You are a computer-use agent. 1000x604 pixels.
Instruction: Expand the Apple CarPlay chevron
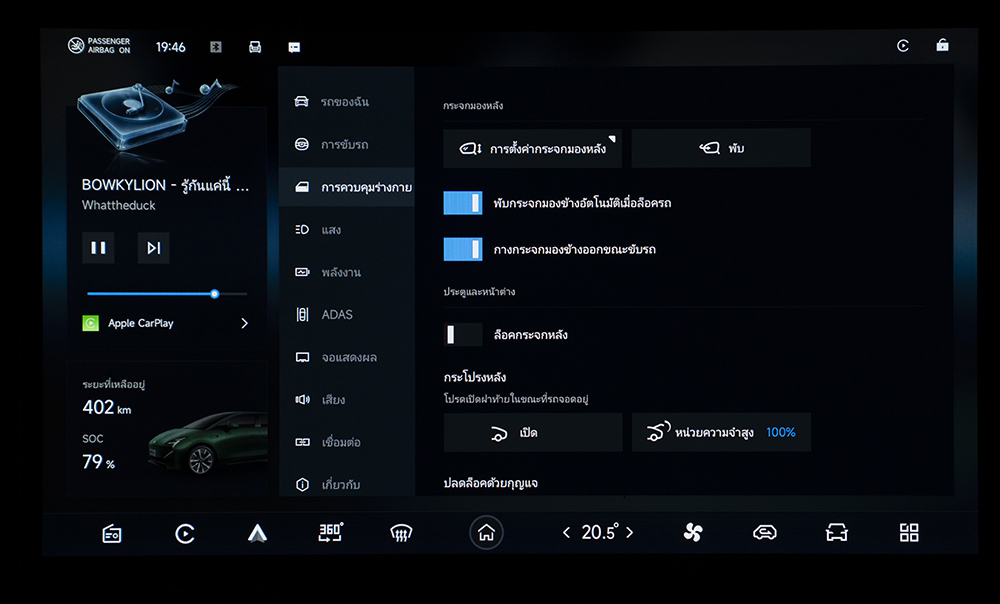(x=245, y=323)
